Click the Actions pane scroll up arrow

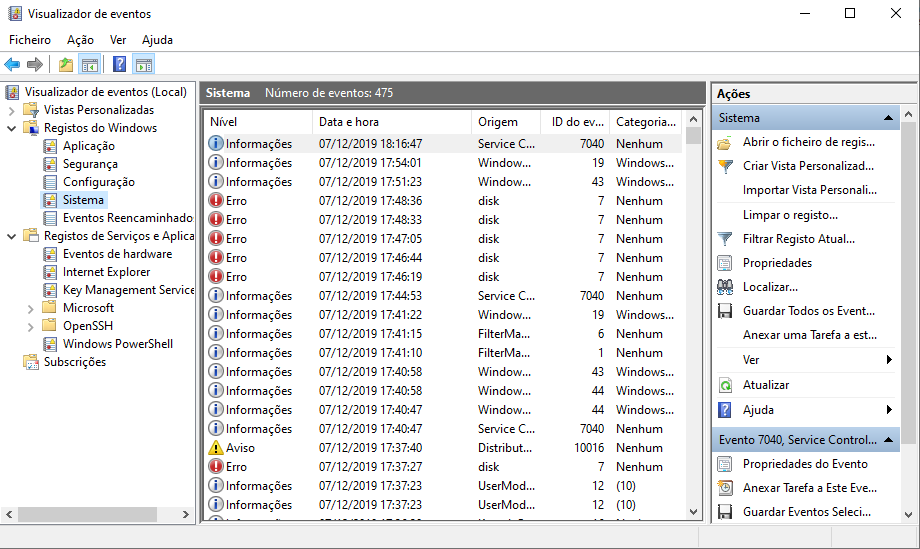(908, 114)
